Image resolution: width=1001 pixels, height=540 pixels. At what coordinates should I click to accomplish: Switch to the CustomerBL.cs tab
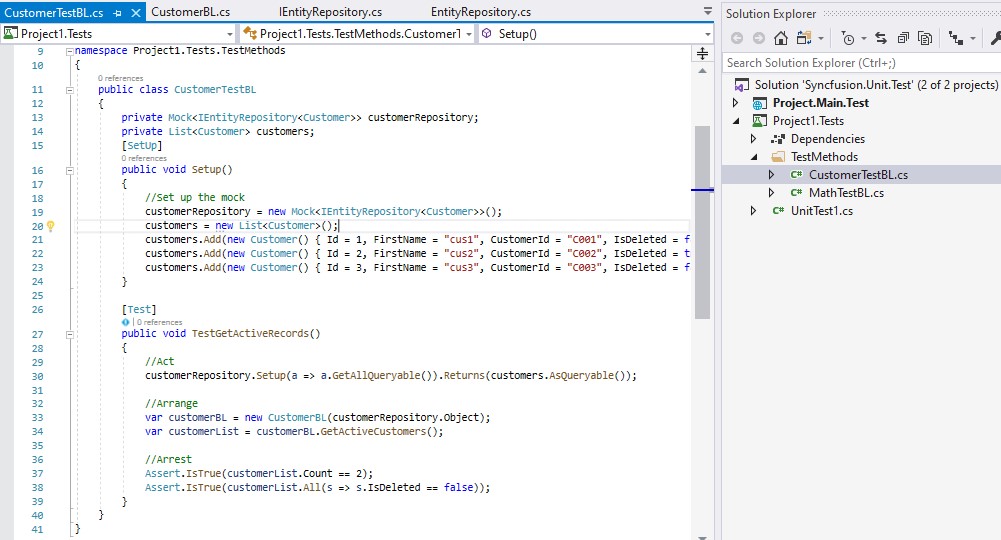tap(190, 13)
